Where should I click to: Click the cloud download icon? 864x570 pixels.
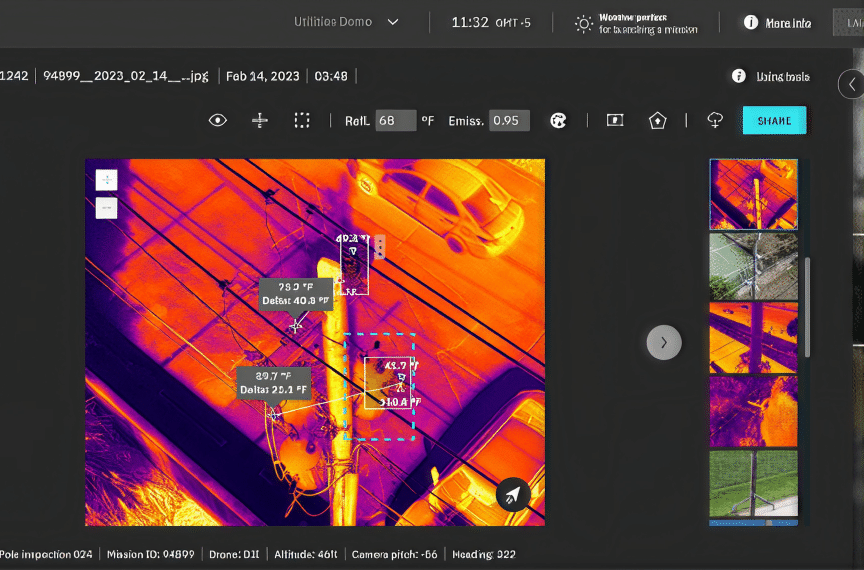pyautogui.click(x=715, y=120)
